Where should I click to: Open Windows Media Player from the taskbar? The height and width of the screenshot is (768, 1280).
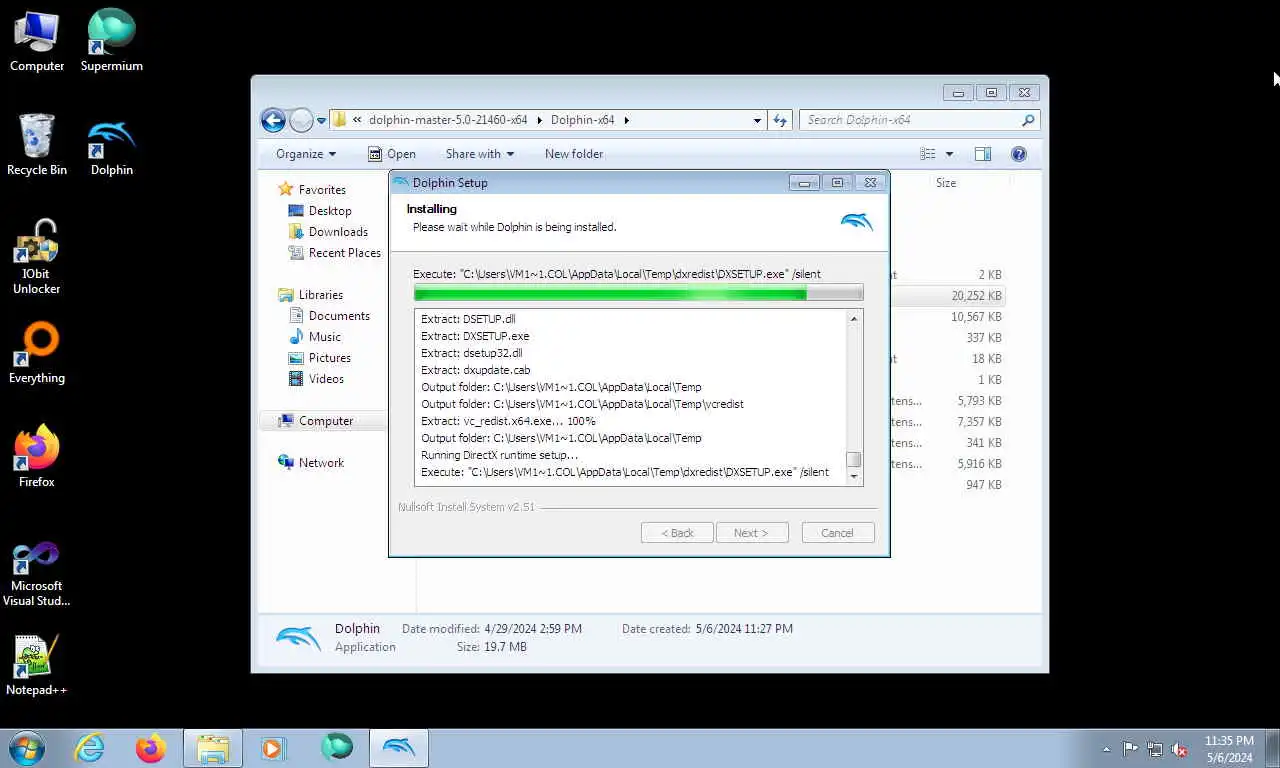pos(273,748)
